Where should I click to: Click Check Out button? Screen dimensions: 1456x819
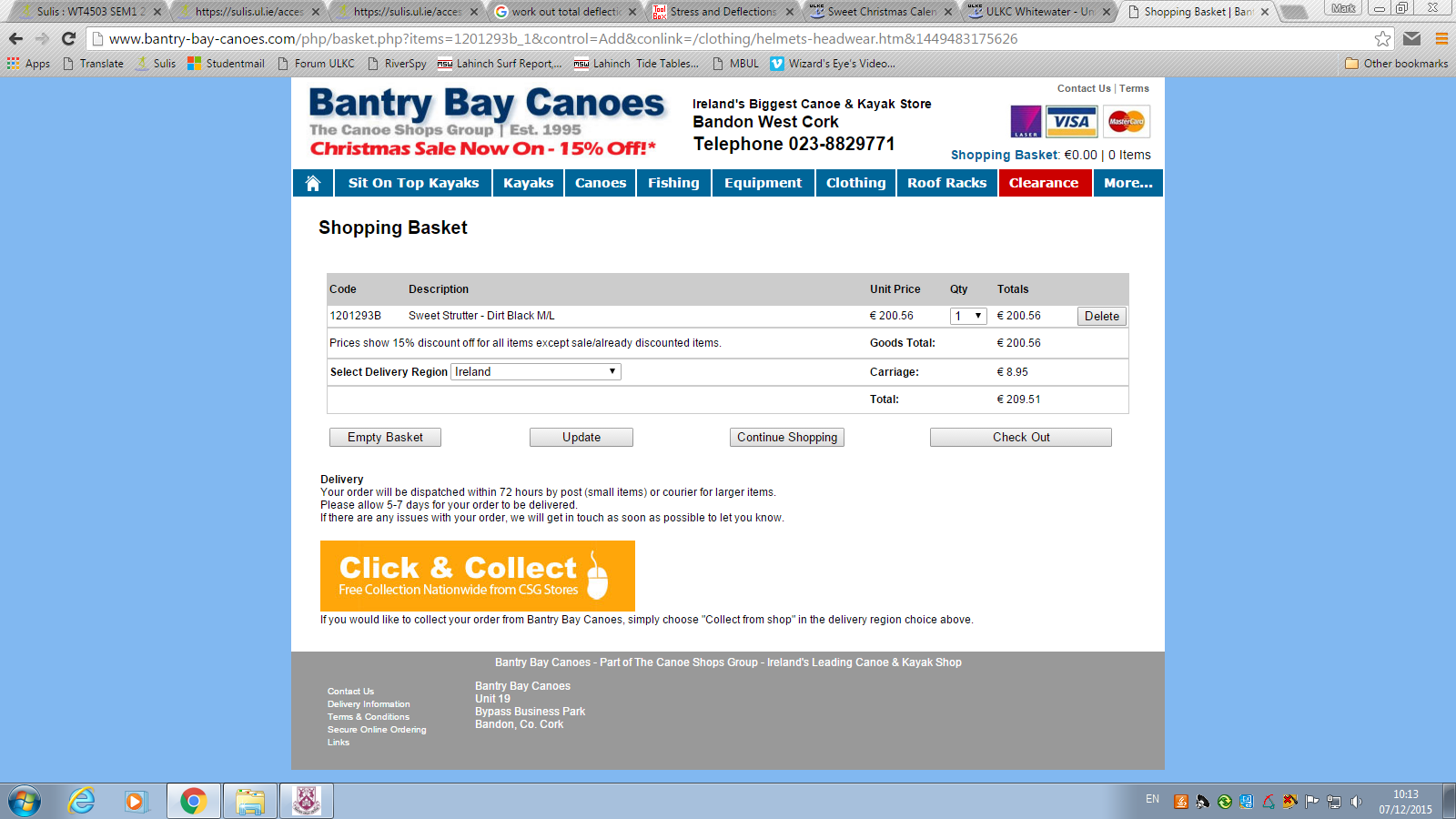click(1021, 437)
